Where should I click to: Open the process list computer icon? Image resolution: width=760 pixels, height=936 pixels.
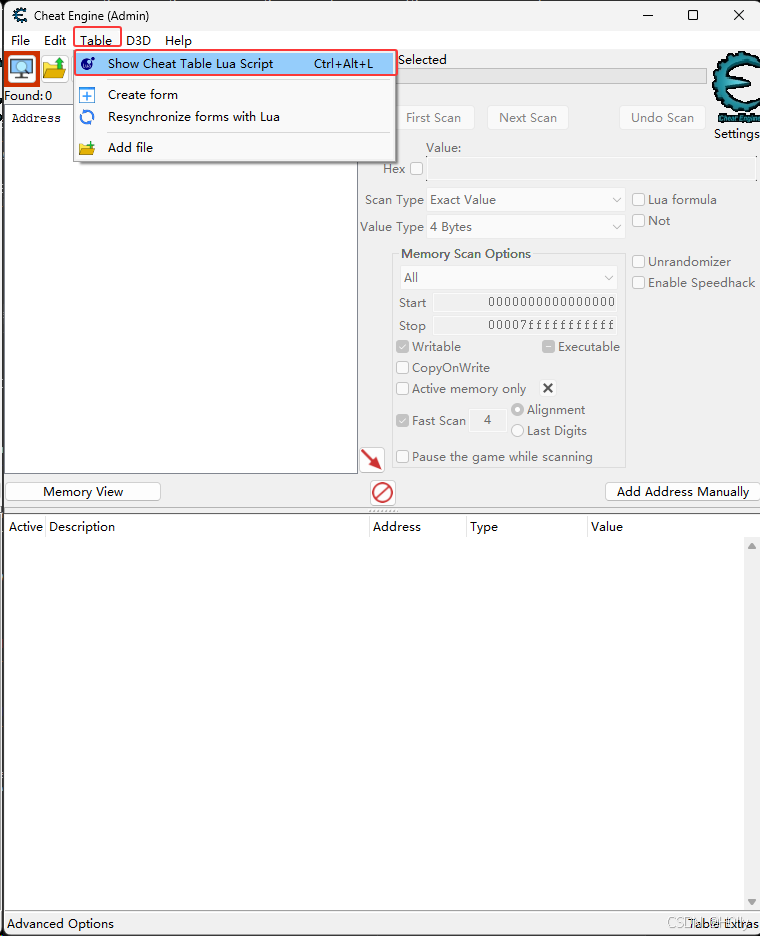pyautogui.click(x=21, y=69)
